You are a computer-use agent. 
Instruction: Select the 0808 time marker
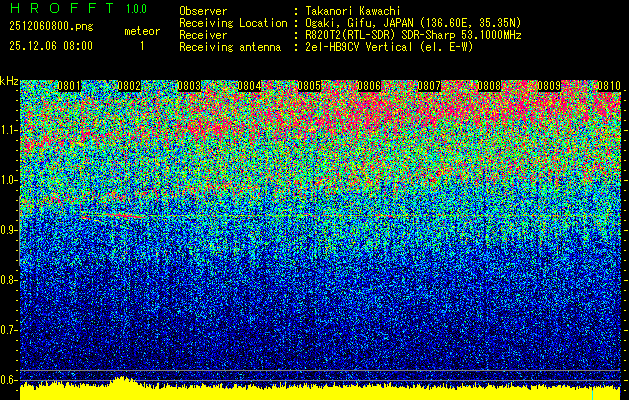(x=489, y=86)
